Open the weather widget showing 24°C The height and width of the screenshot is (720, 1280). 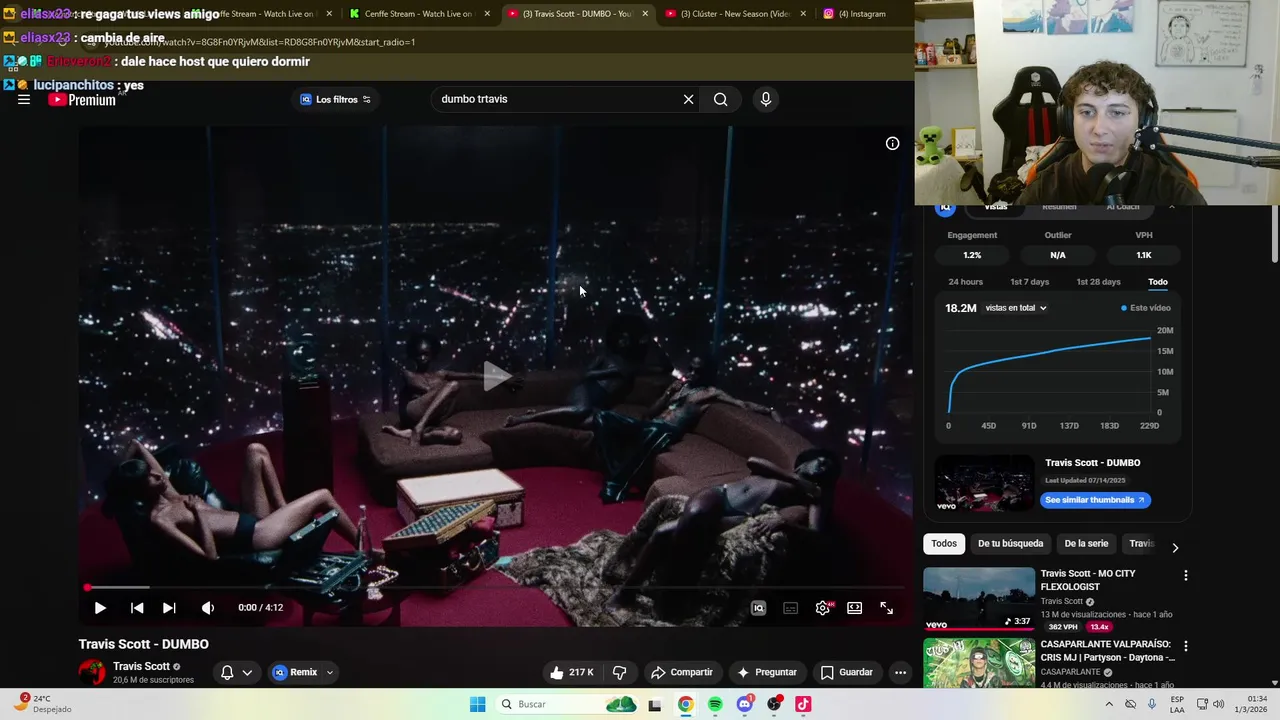44,703
